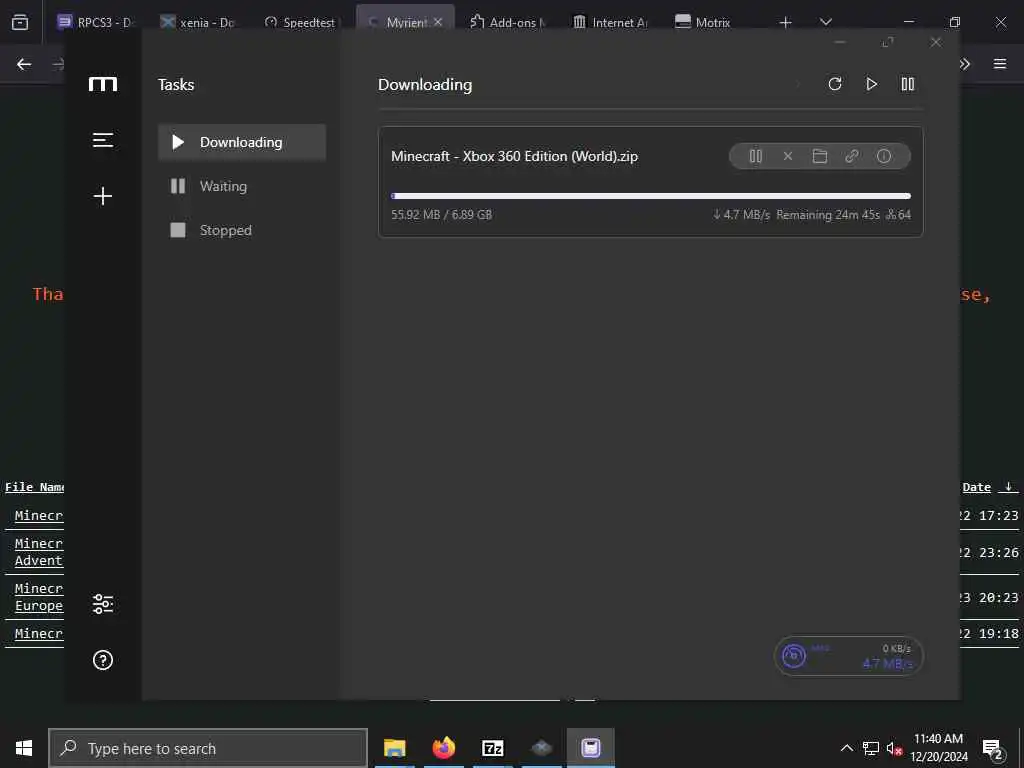1024x768 pixels.
Task: Select the Minecraft - Xbox 360 Edition filename
Action: (514, 156)
